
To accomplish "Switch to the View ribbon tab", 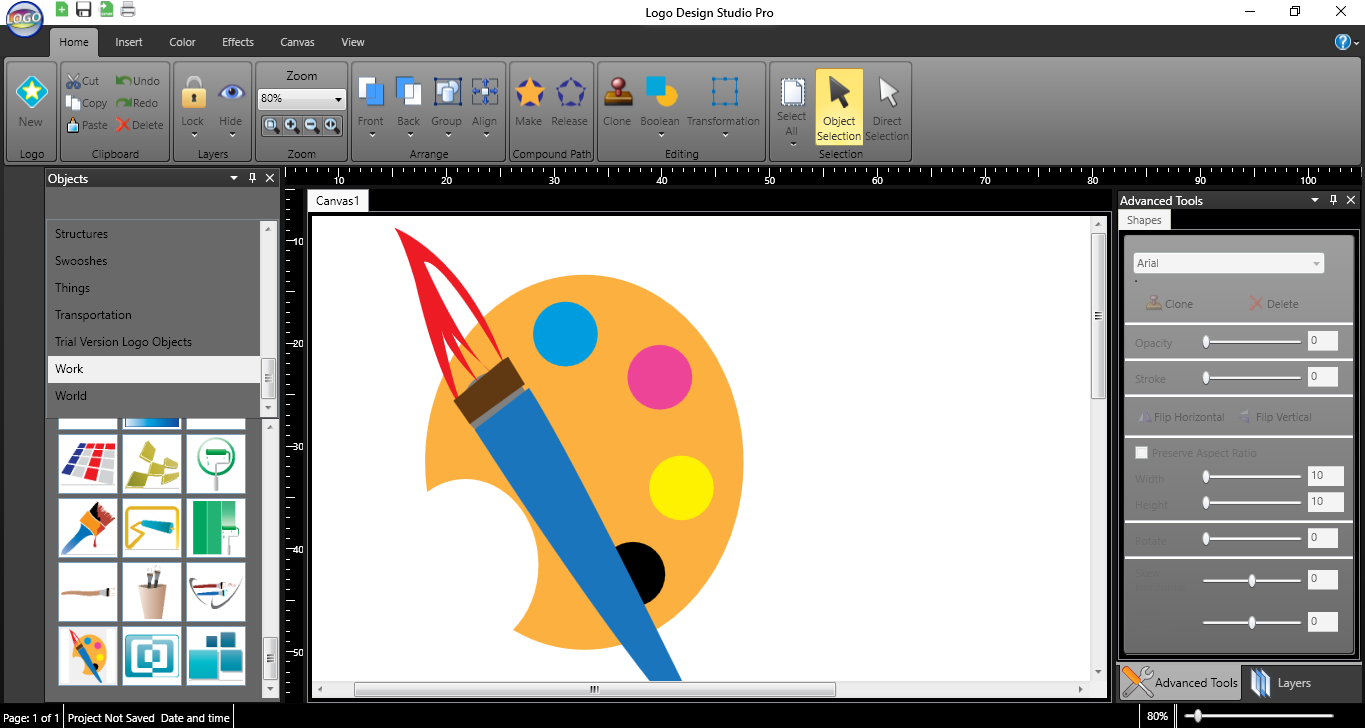I will [353, 42].
